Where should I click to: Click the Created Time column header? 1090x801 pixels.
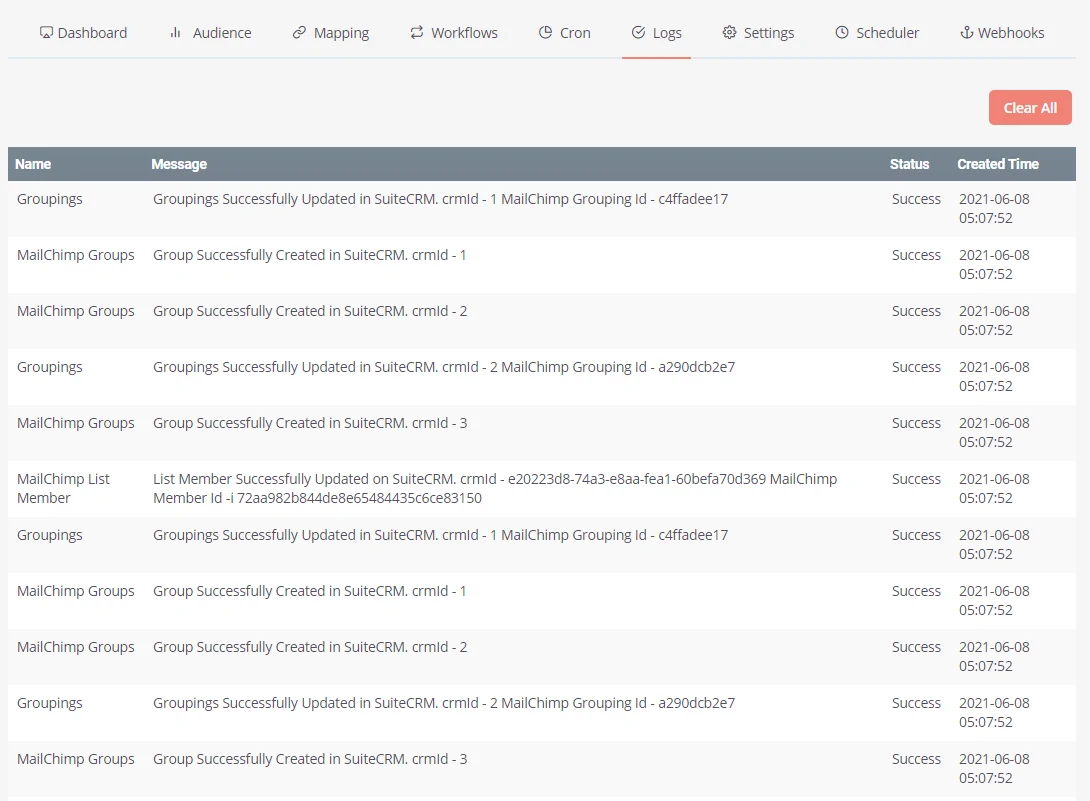pyautogui.click(x=997, y=164)
